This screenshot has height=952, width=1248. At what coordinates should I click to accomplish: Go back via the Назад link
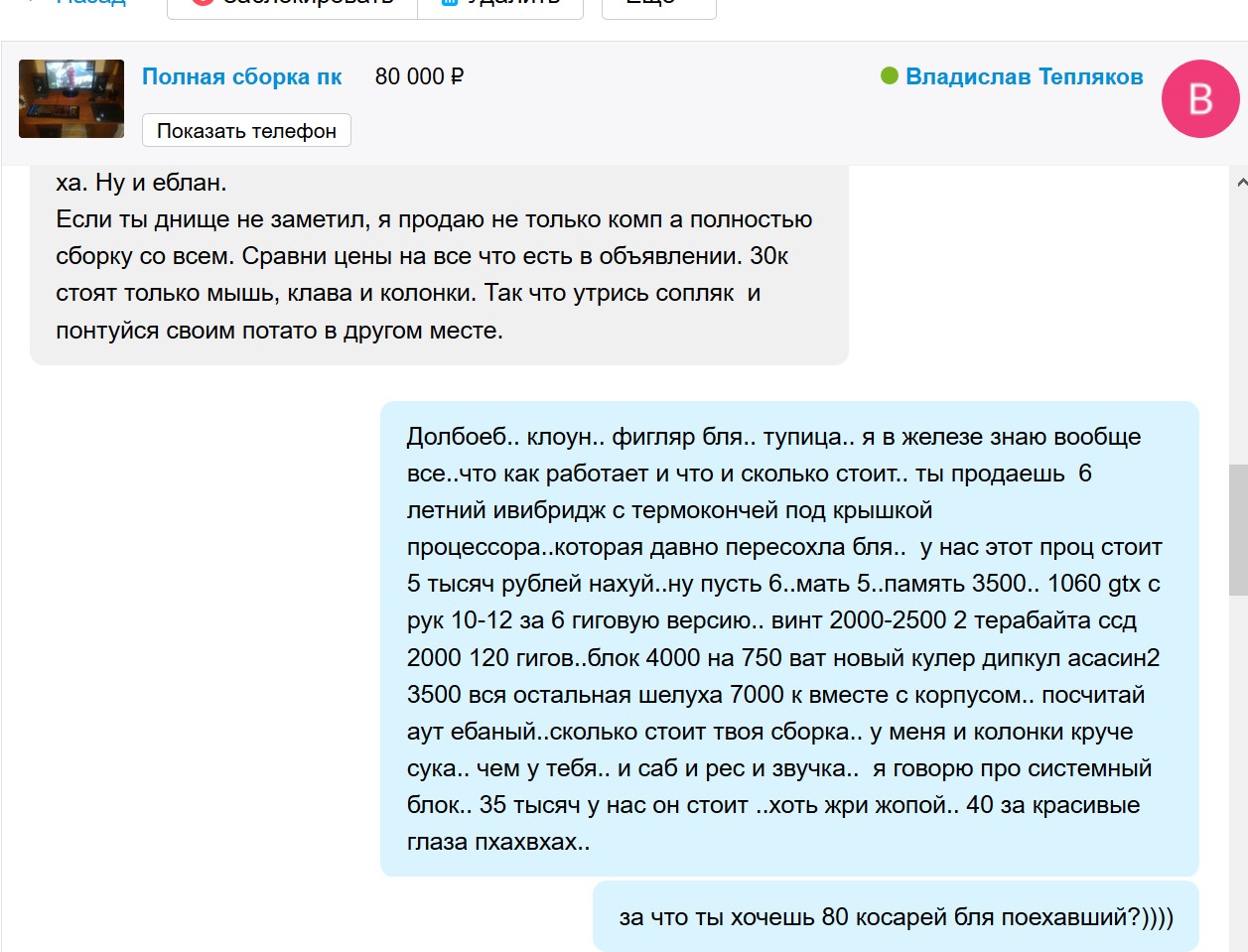point(91,3)
